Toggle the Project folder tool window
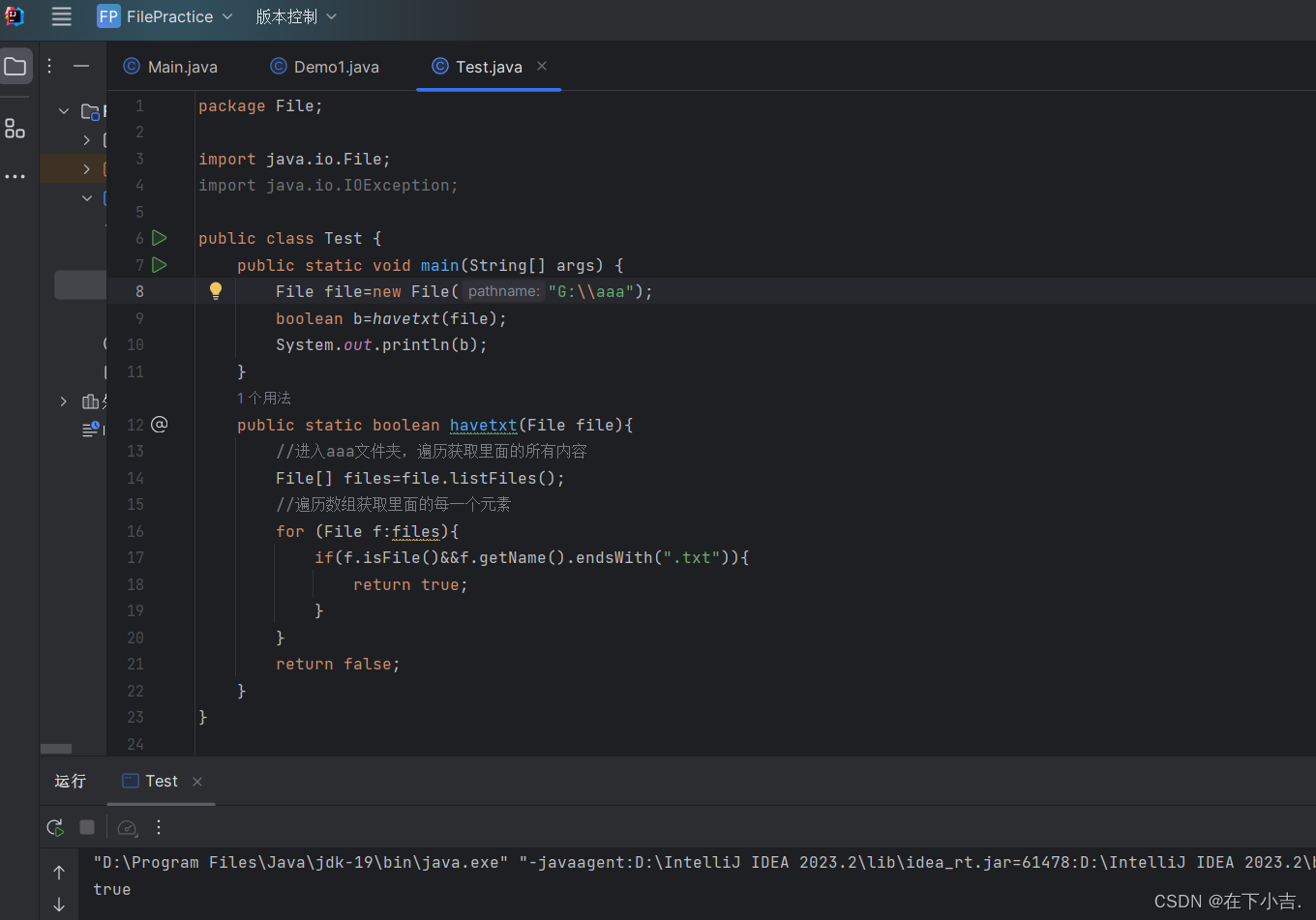 [15, 67]
